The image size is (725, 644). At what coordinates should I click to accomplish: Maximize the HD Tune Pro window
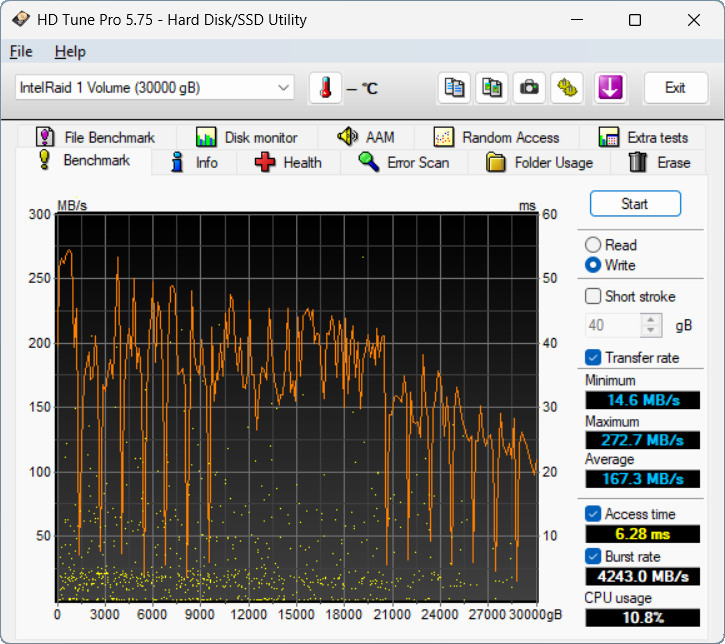[x=635, y=20]
